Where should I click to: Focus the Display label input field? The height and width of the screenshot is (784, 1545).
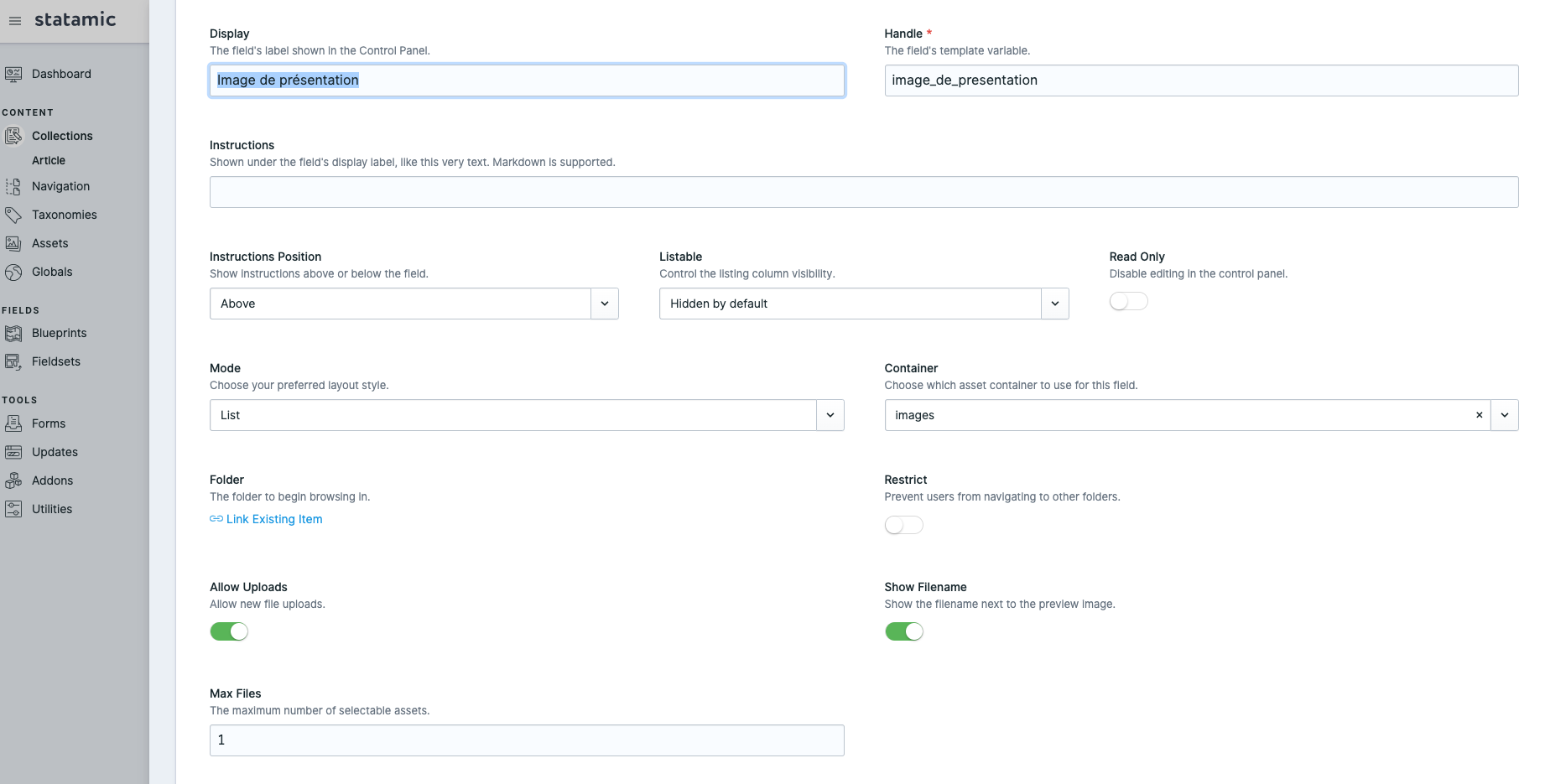(x=527, y=80)
